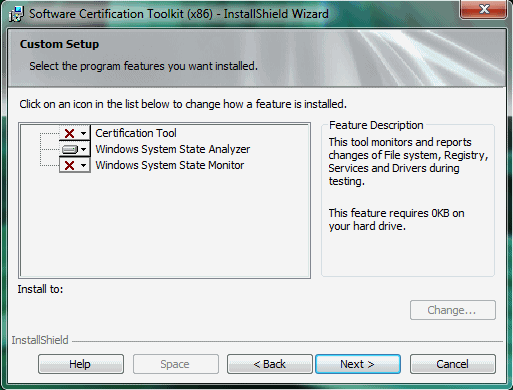Image resolution: width=513 pixels, height=390 pixels.
Task: Click the Feature Description text about monitoring changes
Action: click(x=408, y=162)
